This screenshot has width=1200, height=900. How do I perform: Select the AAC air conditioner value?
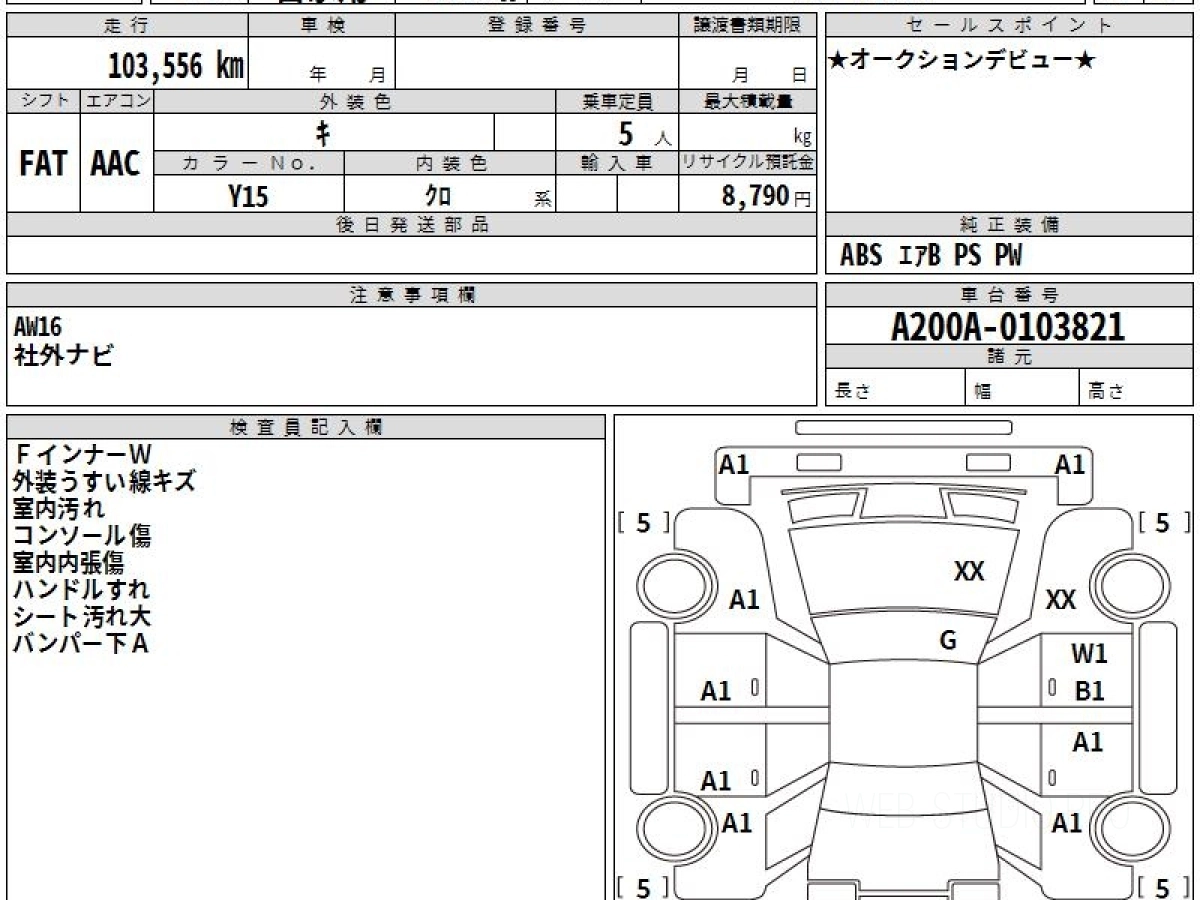(x=116, y=164)
